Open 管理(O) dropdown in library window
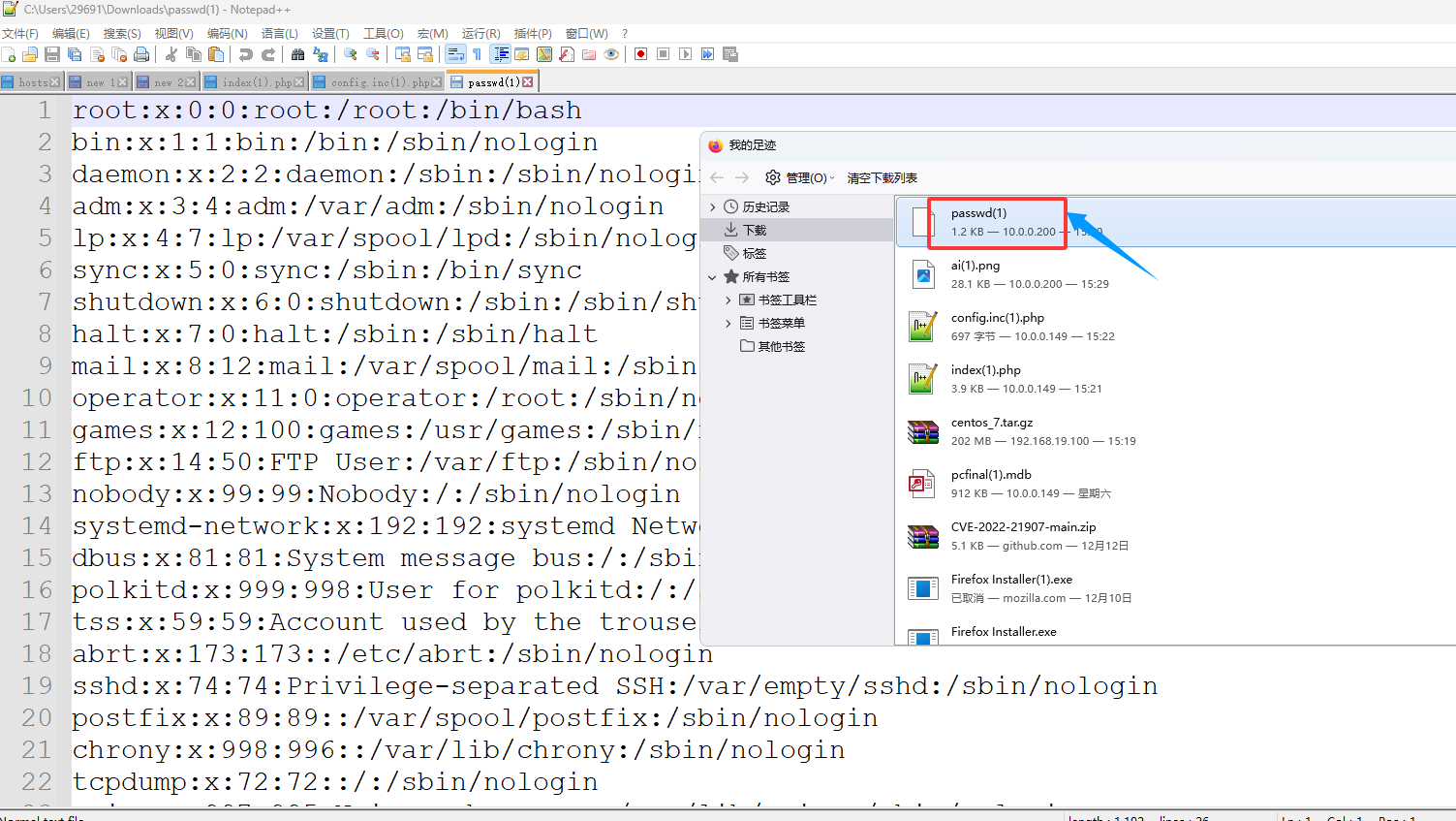 pos(800,177)
